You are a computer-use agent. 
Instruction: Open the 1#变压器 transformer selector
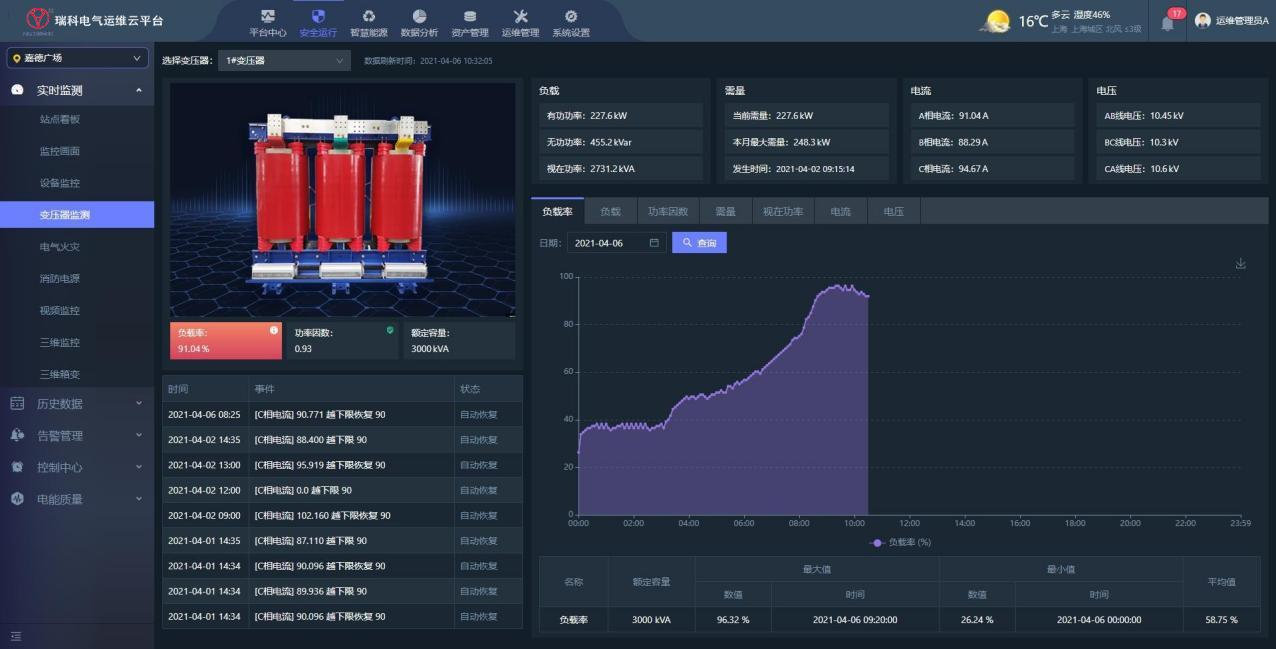[x=284, y=61]
